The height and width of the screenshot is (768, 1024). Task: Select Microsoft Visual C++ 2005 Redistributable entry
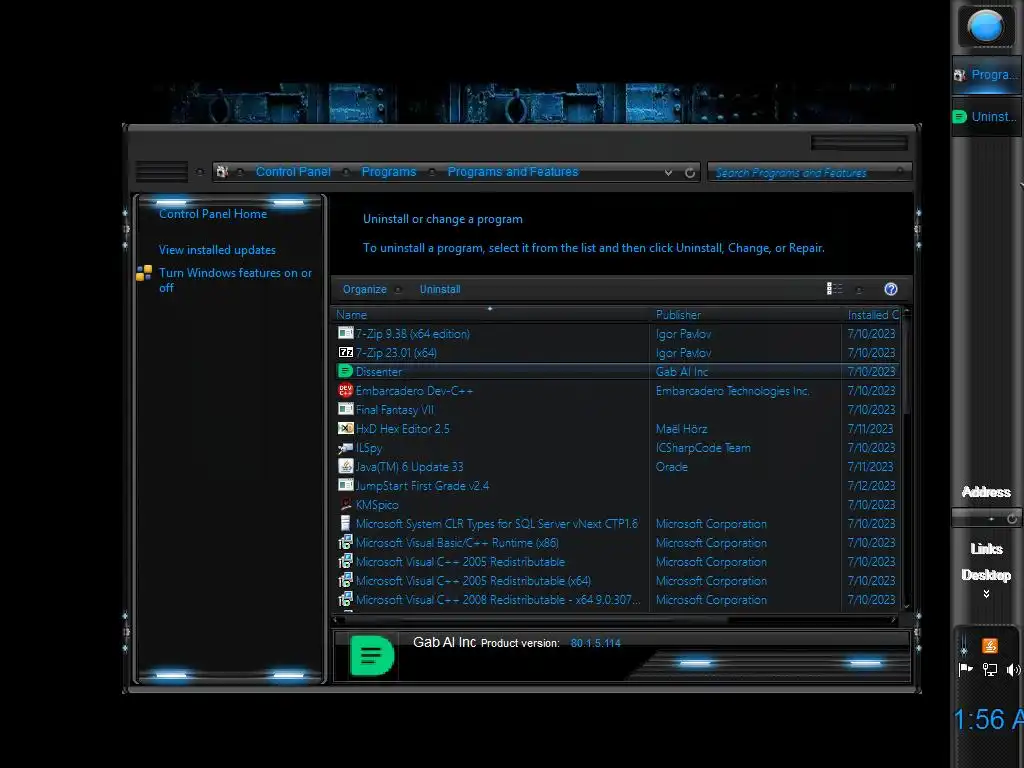click(460, 562)
